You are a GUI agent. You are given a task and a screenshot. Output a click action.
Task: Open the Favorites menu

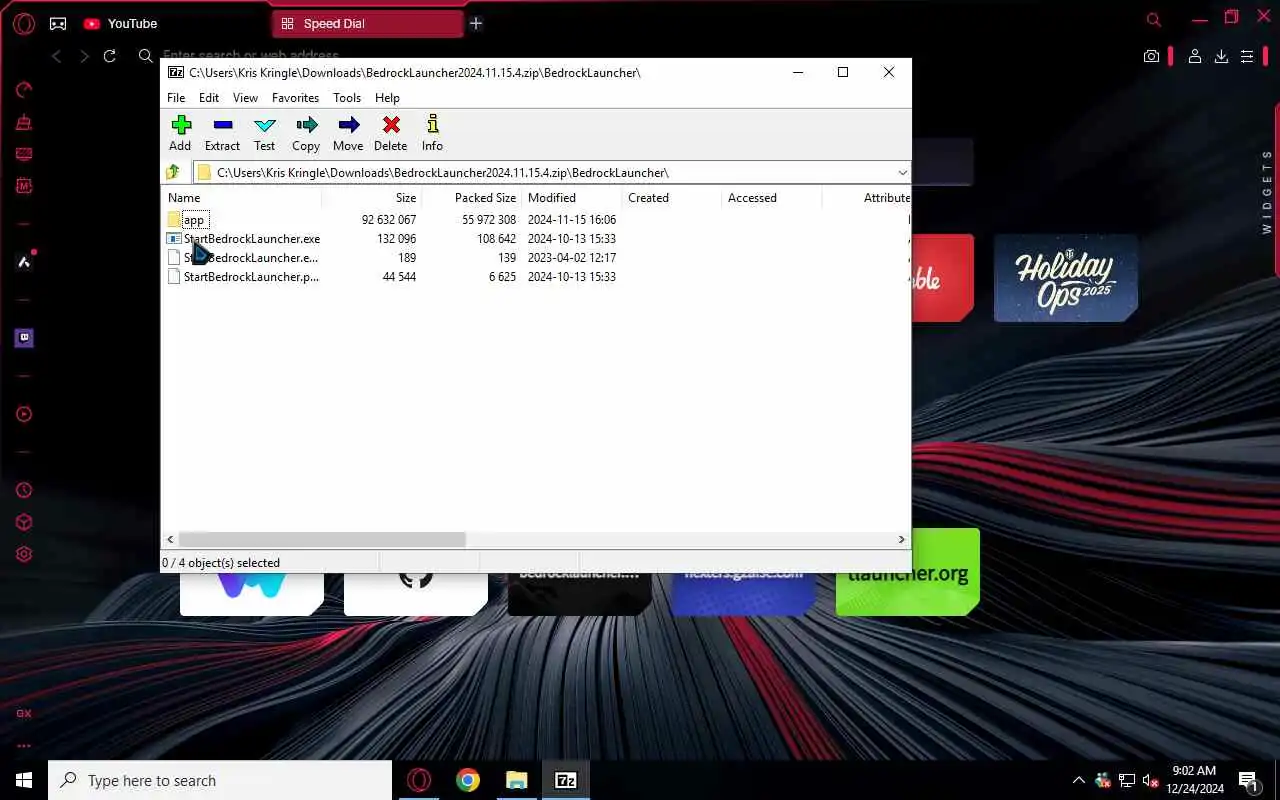(x=295, y=98)
